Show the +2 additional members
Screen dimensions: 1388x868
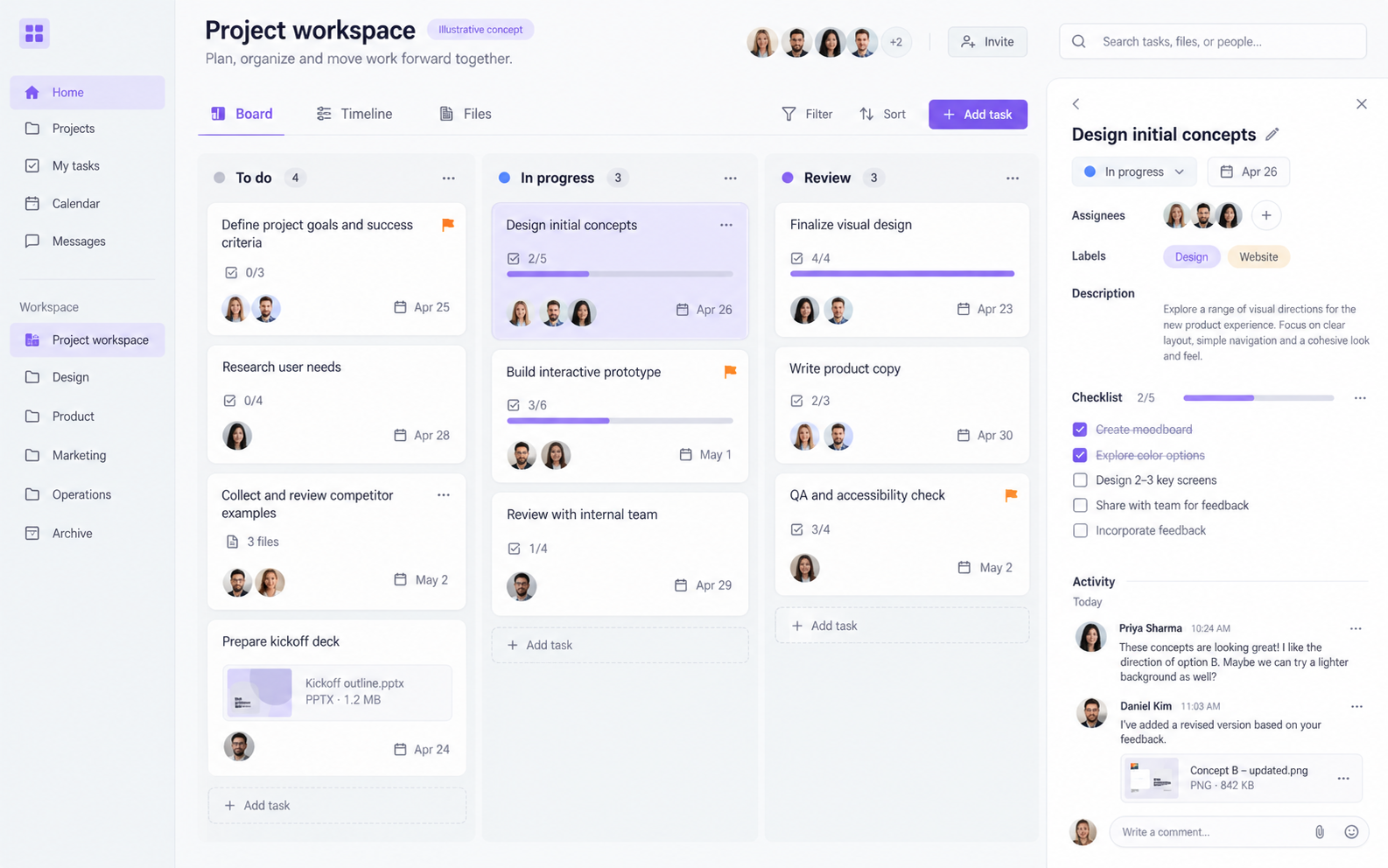click(895, 42)
